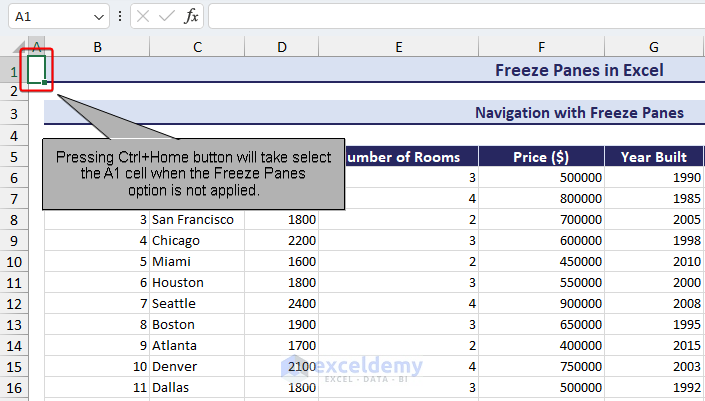Screen dimensions: 705x401
Task: Click the 'Year Built' header cell
Action: point(653,156)
